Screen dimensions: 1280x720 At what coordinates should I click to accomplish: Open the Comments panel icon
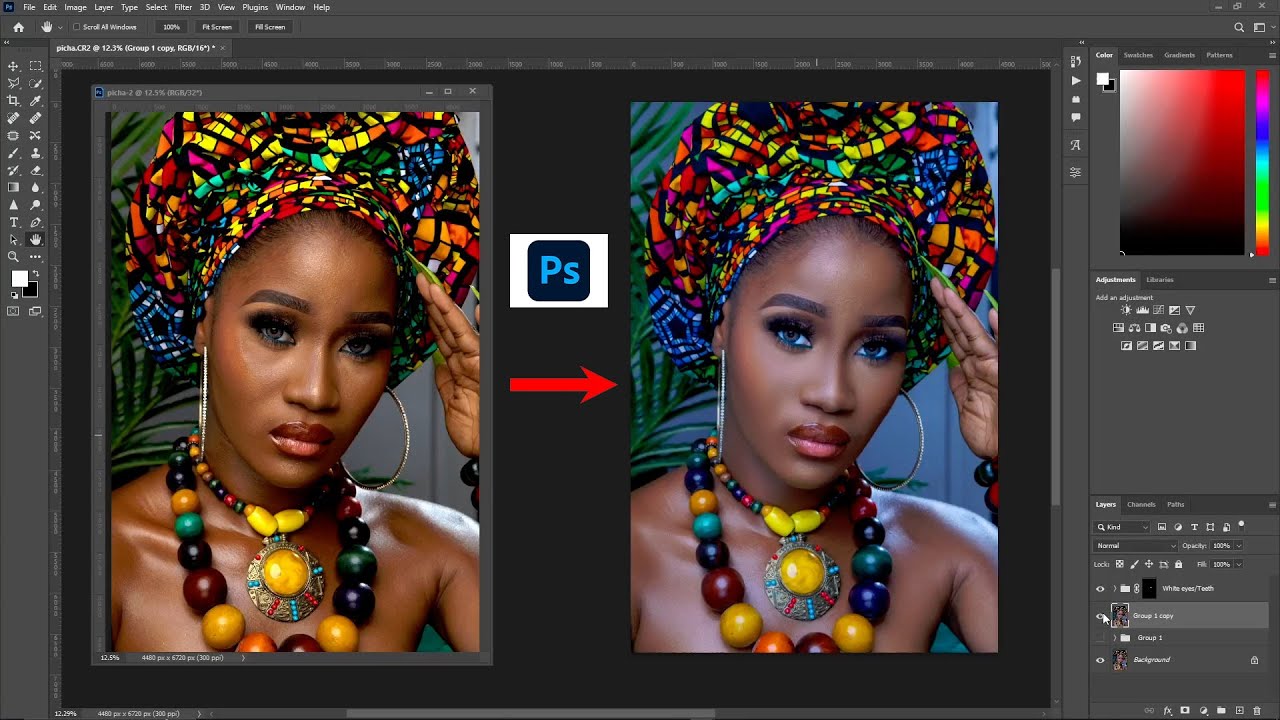pos(1076,117)
